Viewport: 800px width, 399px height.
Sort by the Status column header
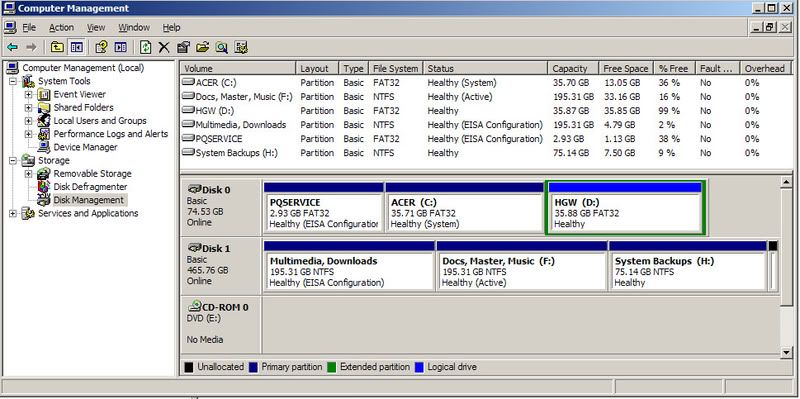(486, 68)
